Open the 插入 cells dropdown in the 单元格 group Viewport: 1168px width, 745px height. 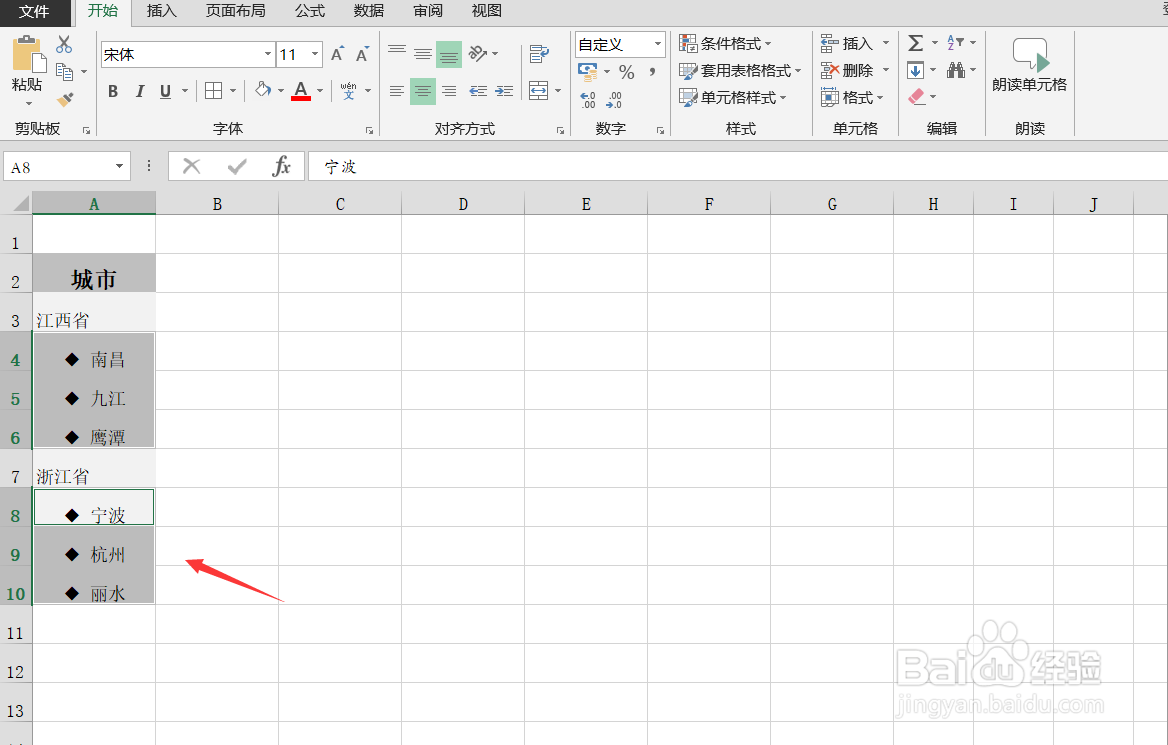click(x=886, y=43)
